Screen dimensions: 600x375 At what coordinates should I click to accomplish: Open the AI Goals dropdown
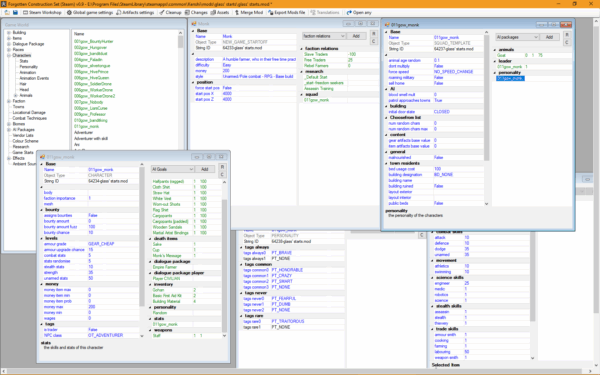point(173,169)
